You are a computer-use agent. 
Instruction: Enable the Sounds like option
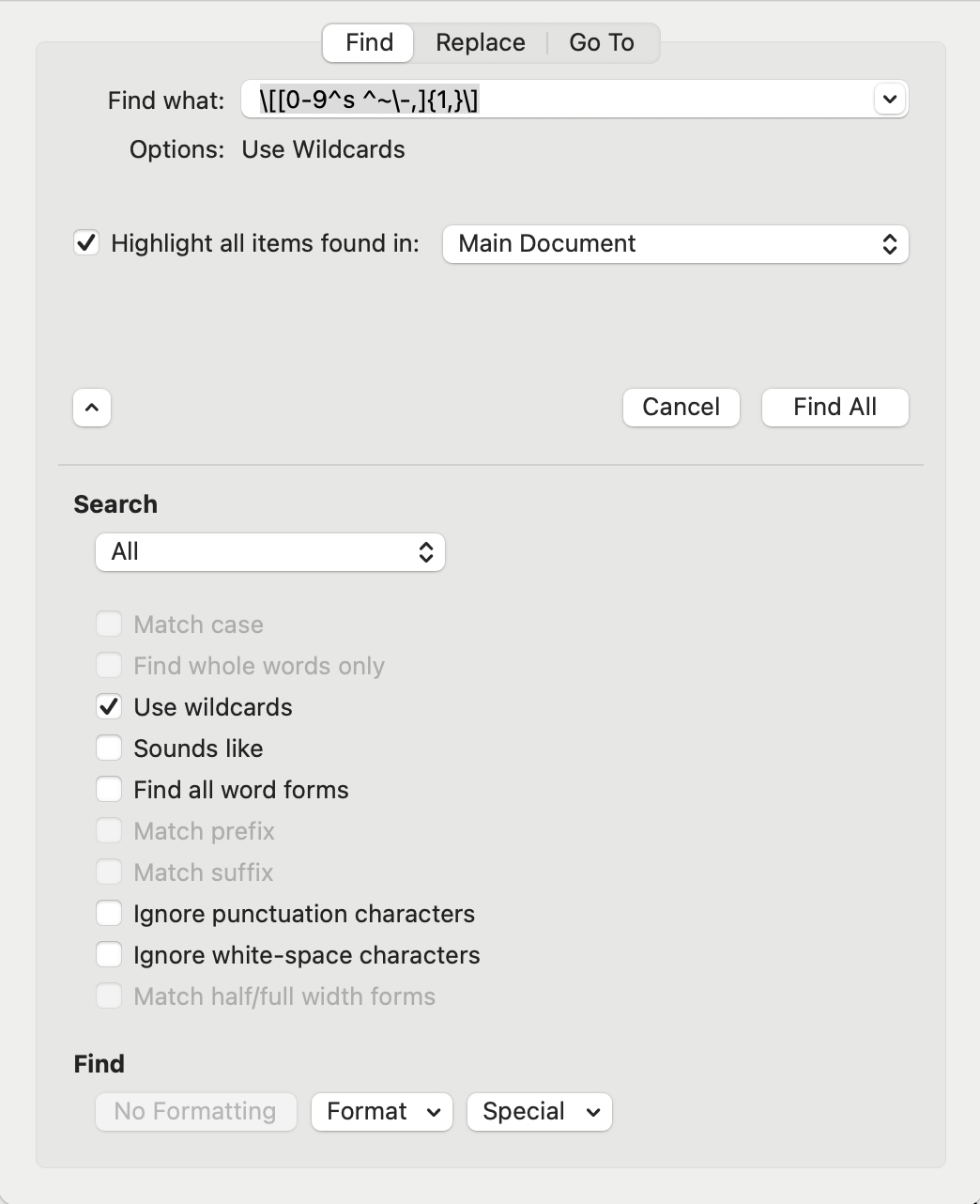tap(109, 748)
